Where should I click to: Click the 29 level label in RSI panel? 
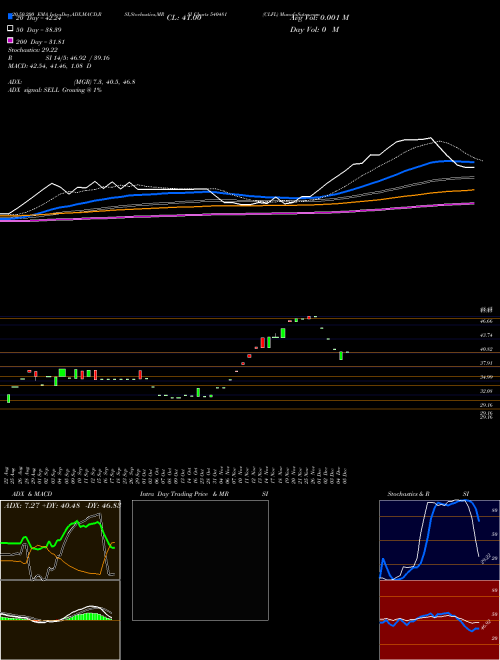tap(495, 639)
